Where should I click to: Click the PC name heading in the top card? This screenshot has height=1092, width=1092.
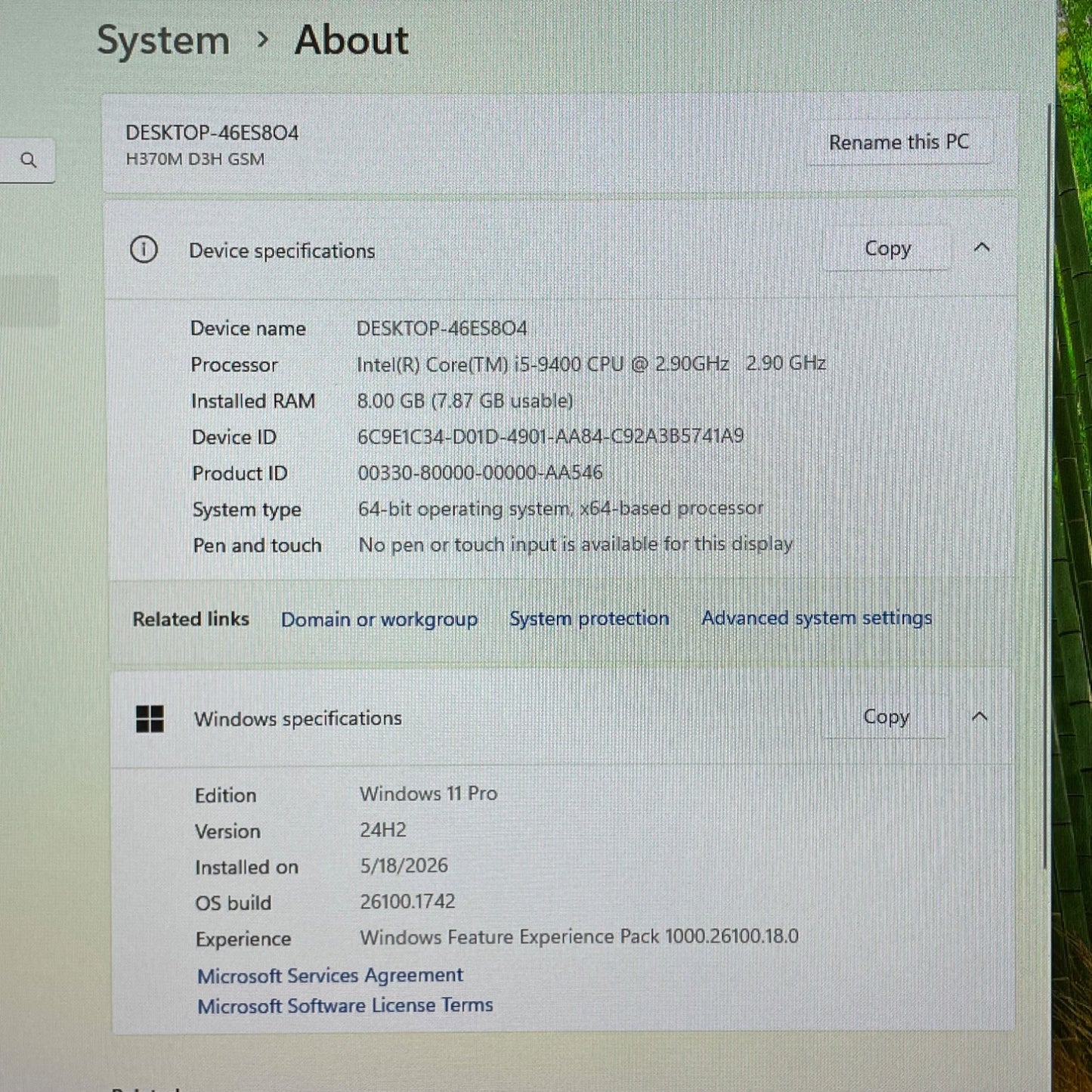click(212, 133)
